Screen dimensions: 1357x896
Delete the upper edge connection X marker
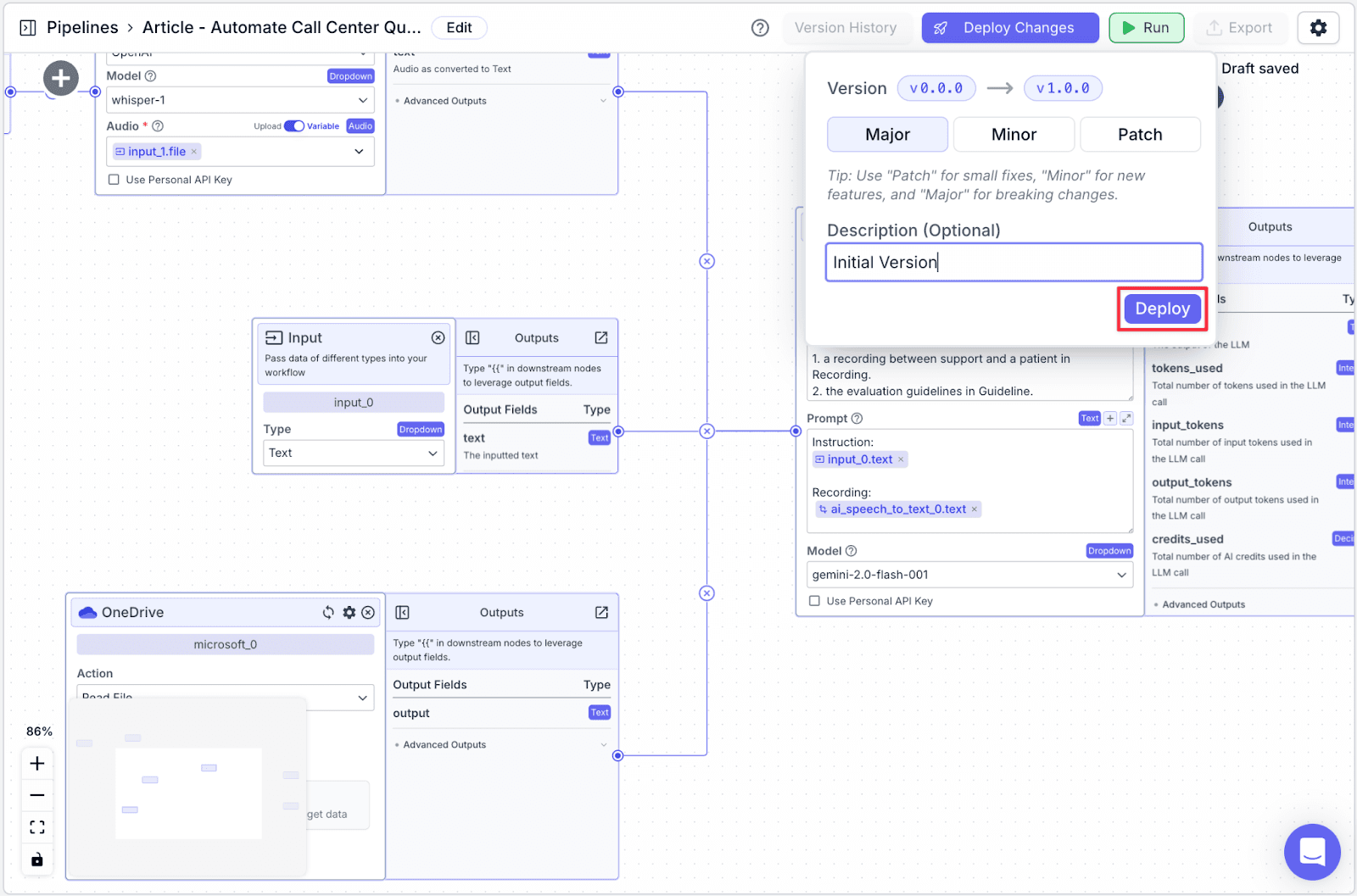[706, 261]
